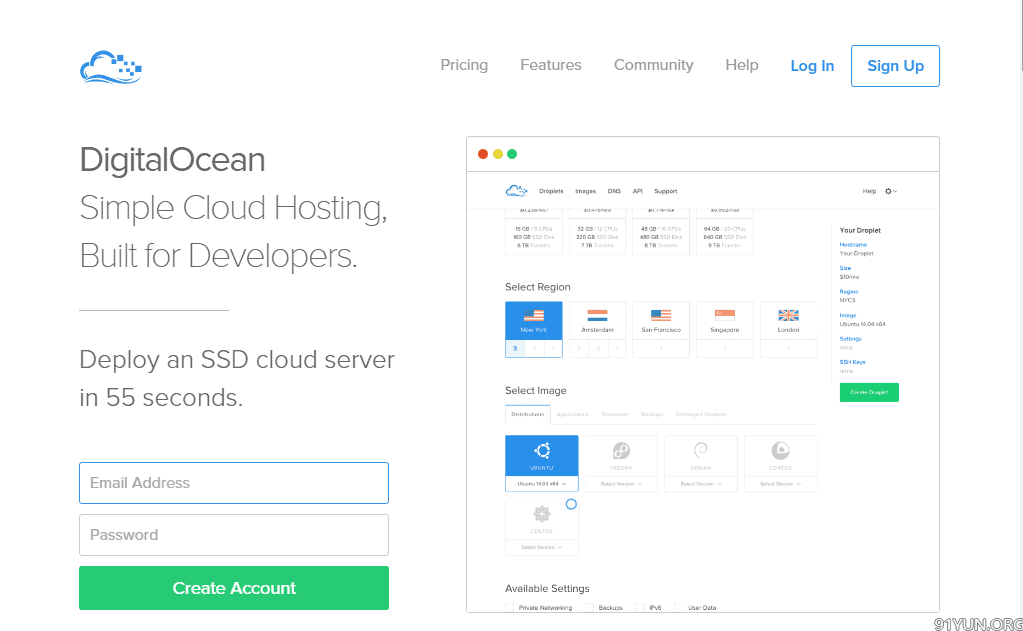1023x631 pixels.
Task: Choose the Fedora distribution icon
Action: click(621, 450)
